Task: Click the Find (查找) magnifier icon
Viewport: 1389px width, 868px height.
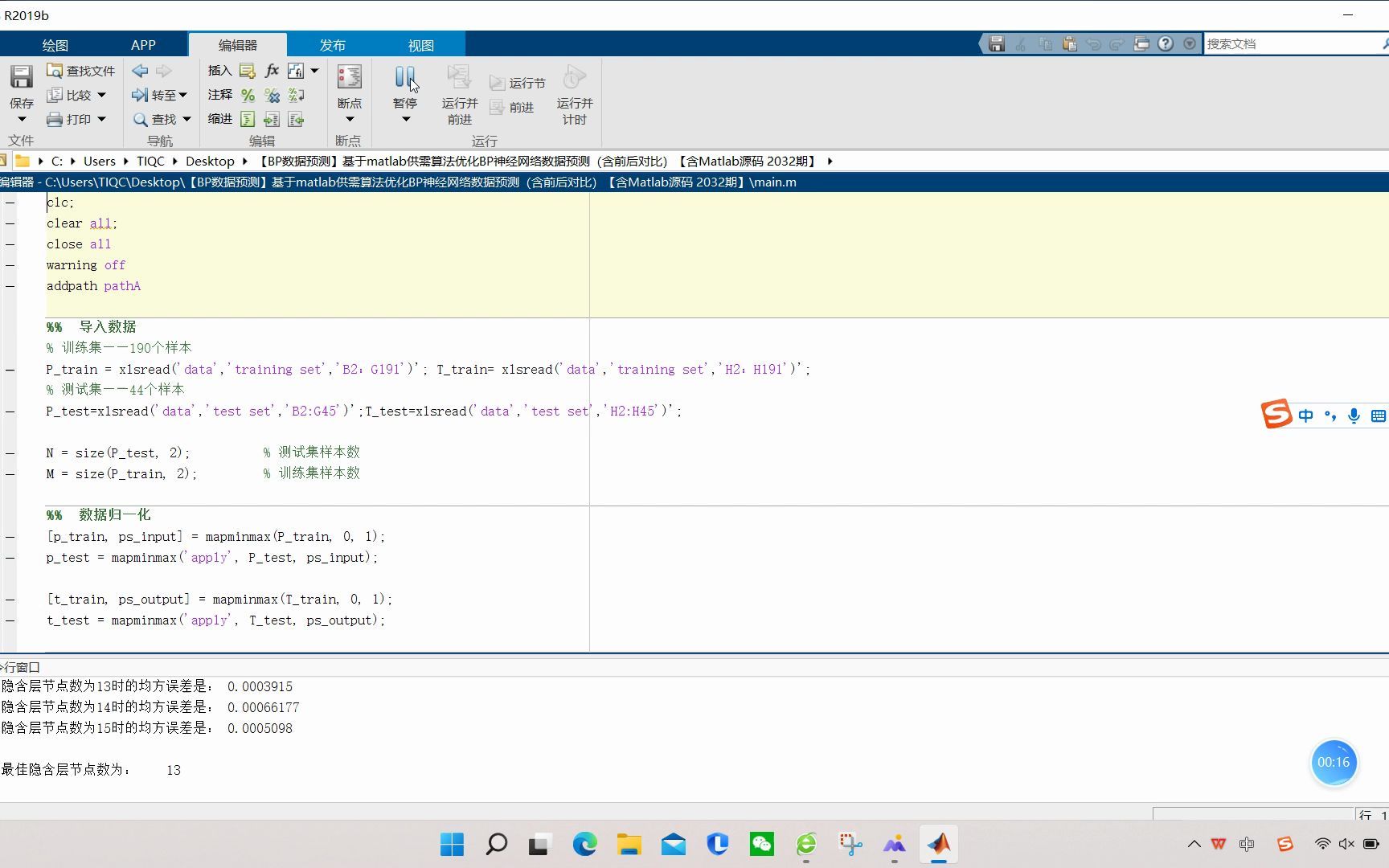Action: coord(141,119)
